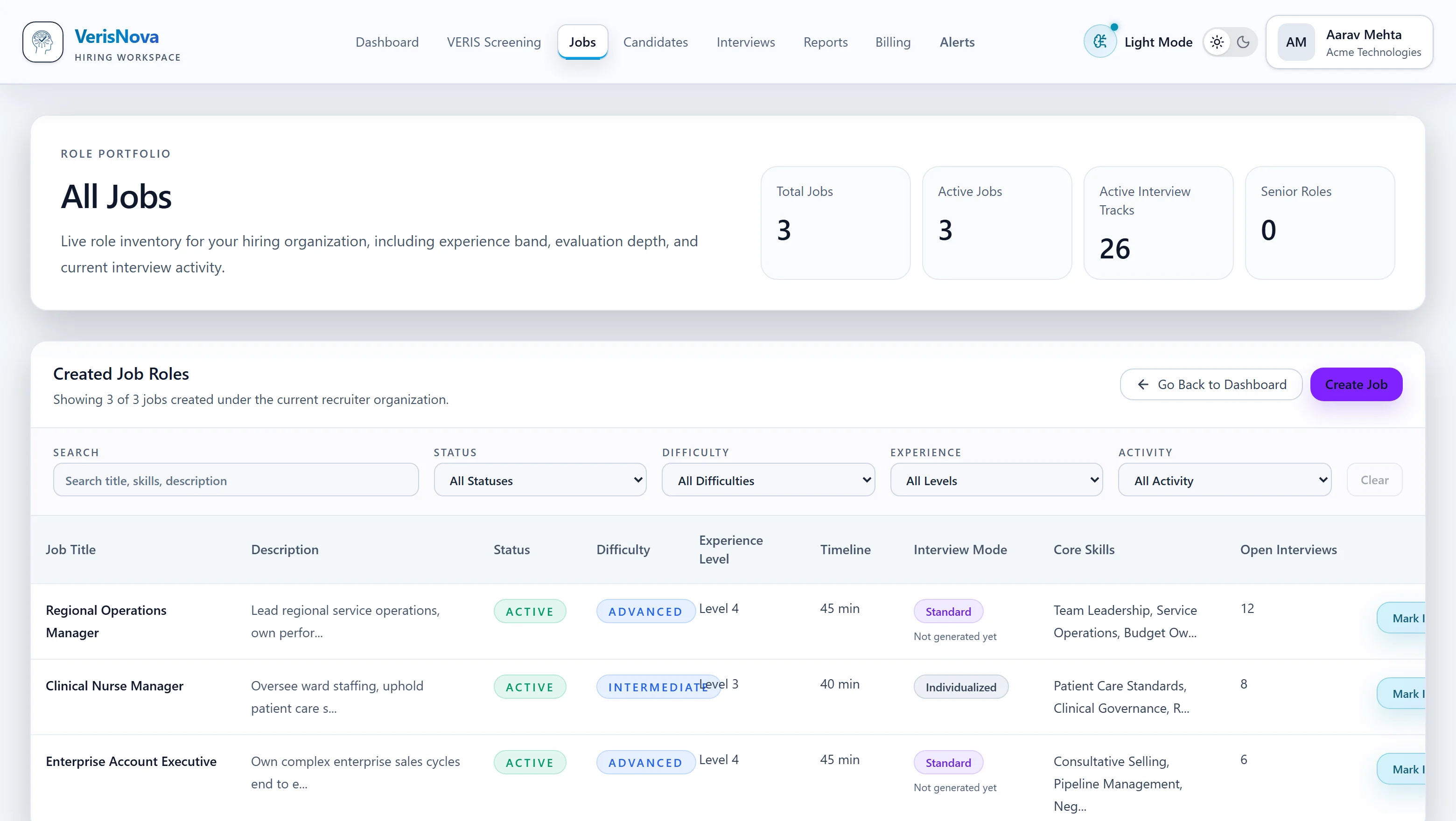Click Mark button for Clinical Nurse Manager
The image size is (1456, 821).
(1401, 693)
